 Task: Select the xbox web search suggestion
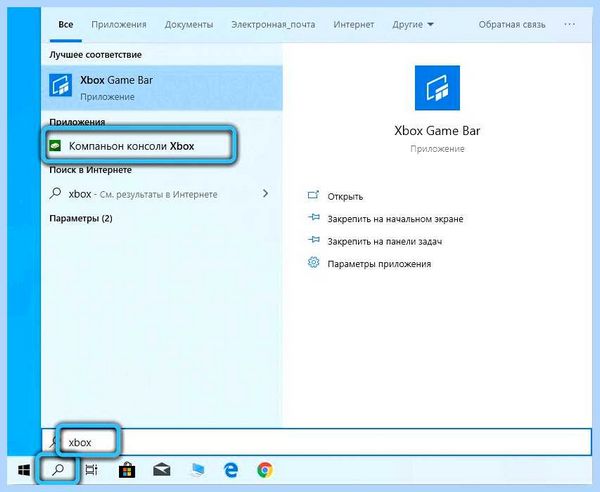pyautogui.click(x=161, y=194)
